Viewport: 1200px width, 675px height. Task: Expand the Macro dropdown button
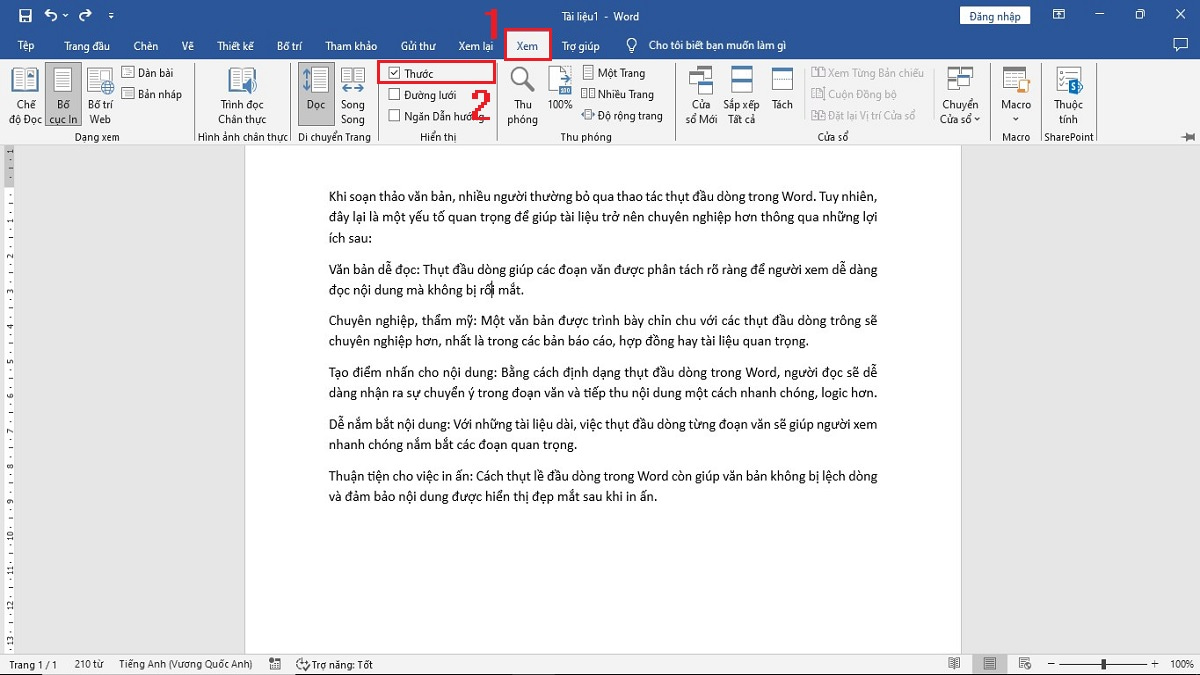click(x=1016, y=96)
